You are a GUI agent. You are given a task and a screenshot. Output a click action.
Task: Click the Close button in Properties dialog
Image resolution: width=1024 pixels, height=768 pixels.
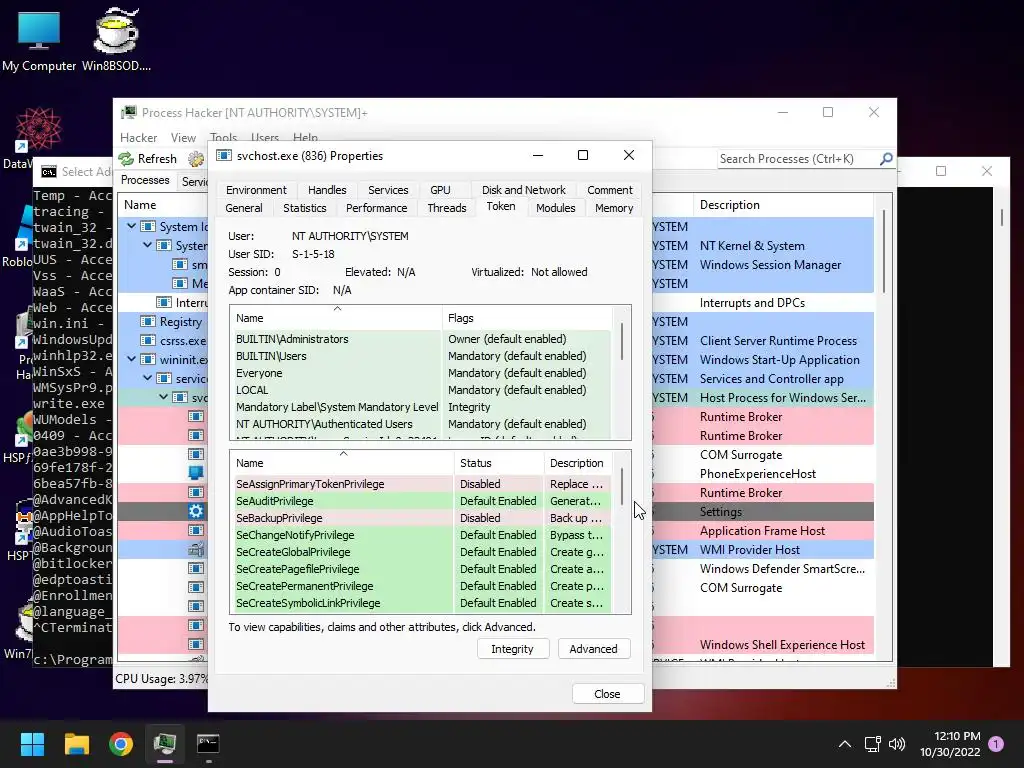click(x=607, y=694)
